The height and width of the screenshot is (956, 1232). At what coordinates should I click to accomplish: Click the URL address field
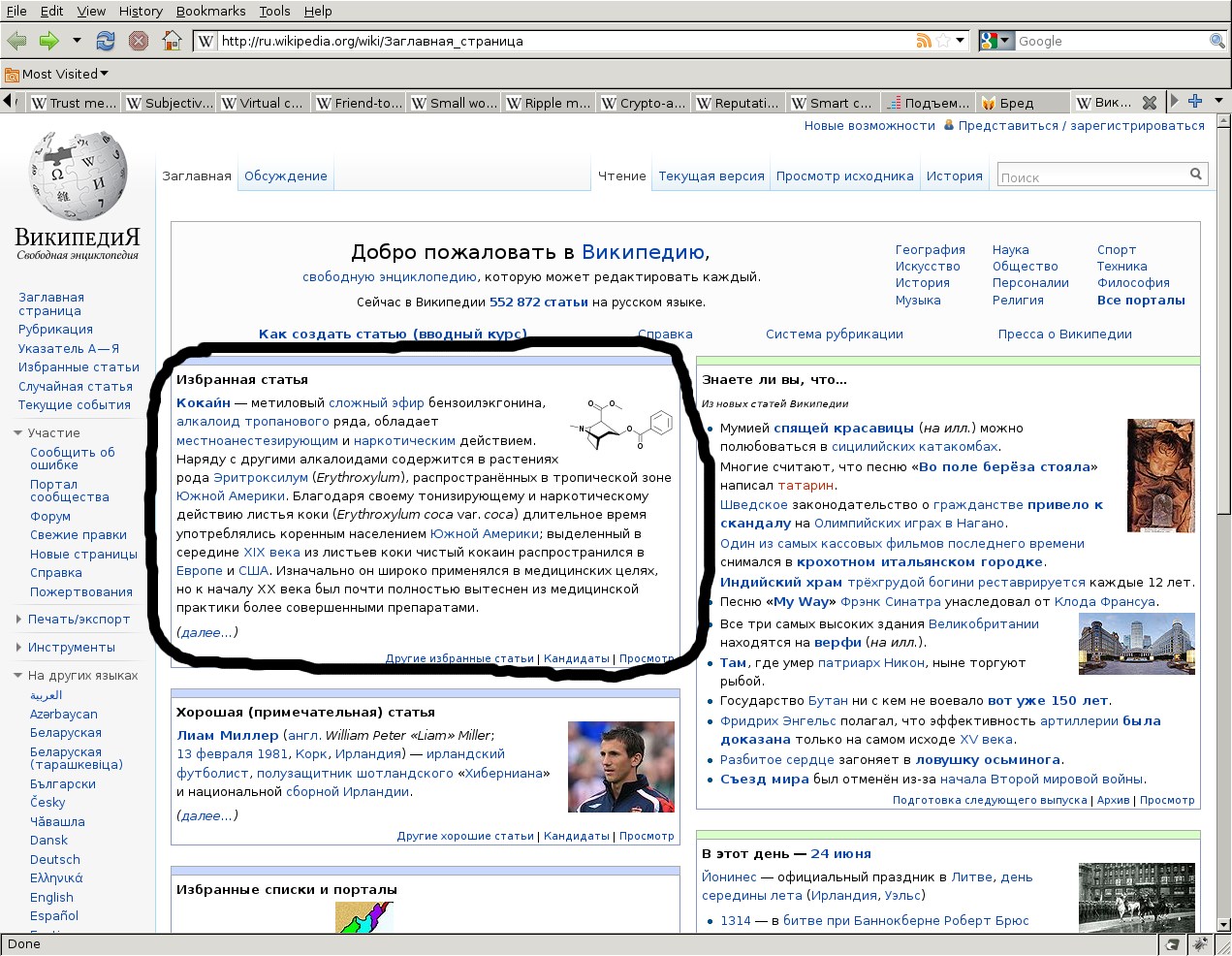coord(565,41)
